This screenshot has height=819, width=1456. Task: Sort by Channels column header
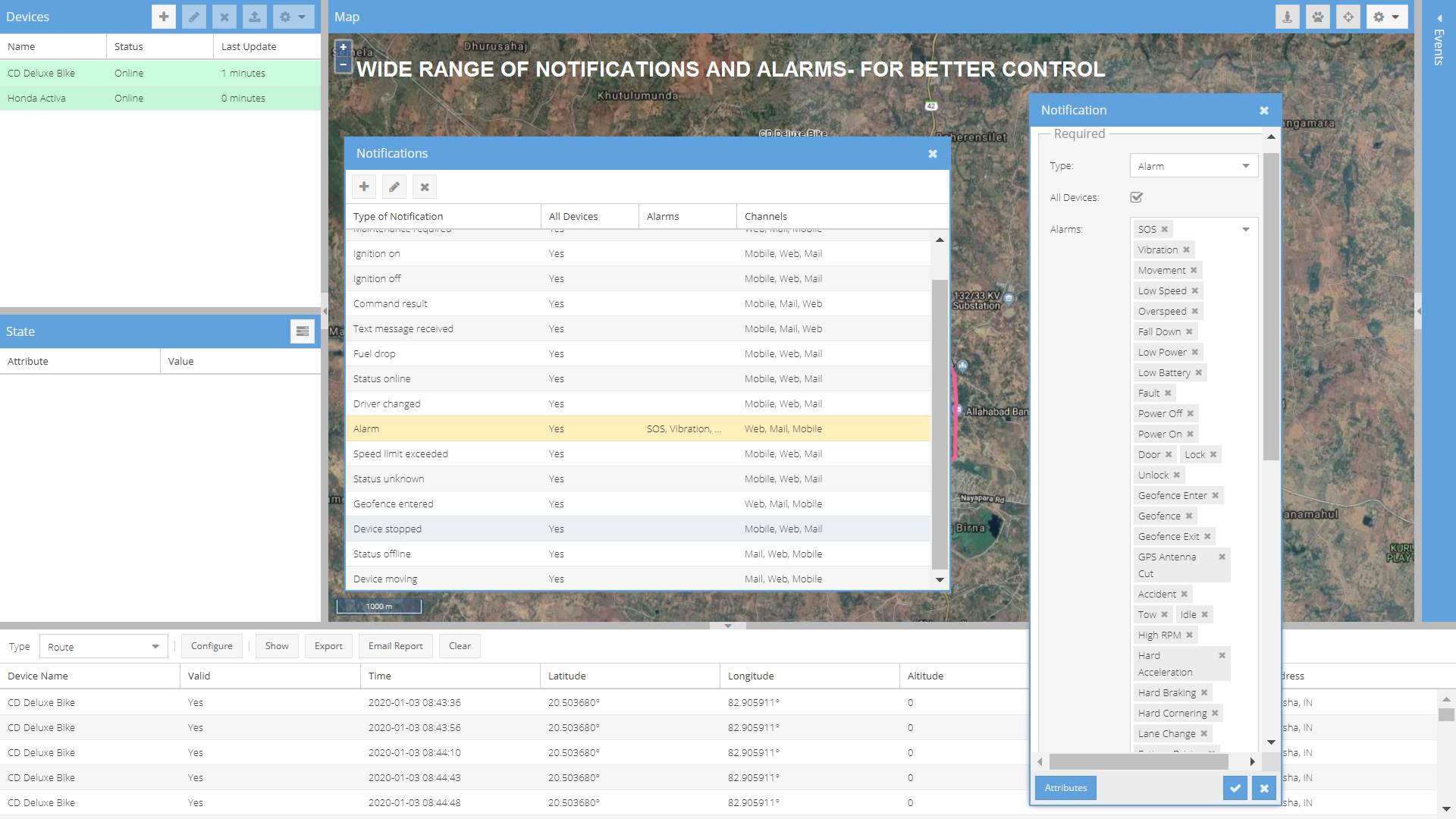(x=843, y=216)
